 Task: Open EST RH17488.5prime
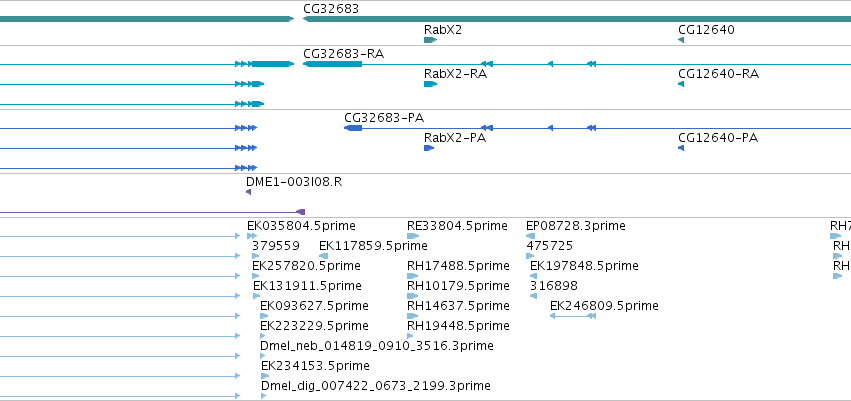[459, 266]
